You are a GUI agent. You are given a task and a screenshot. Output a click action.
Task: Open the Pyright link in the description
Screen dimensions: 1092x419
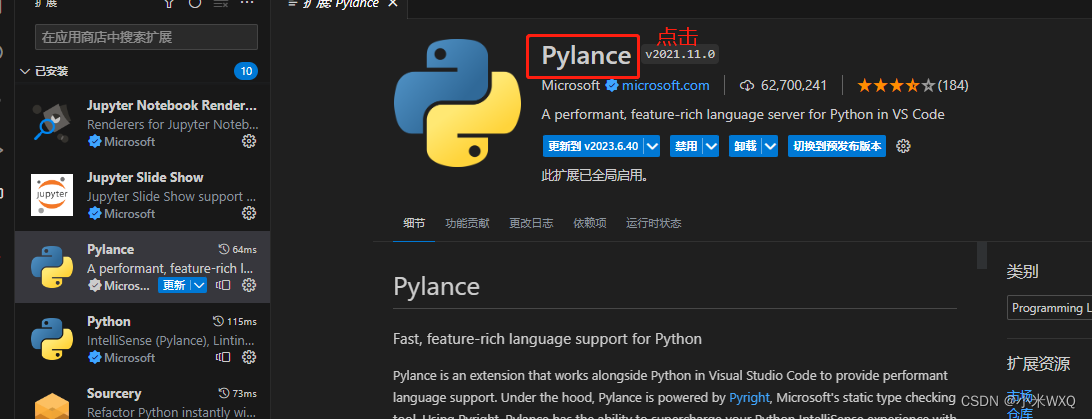click(749, 397)
